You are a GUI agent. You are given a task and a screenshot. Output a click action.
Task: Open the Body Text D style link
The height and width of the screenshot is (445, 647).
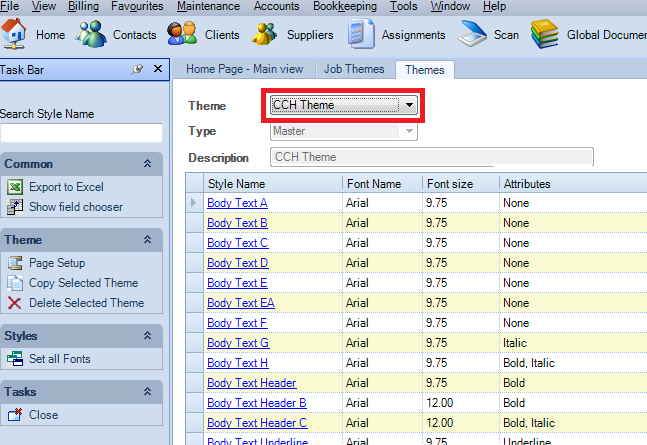[238, 263]
